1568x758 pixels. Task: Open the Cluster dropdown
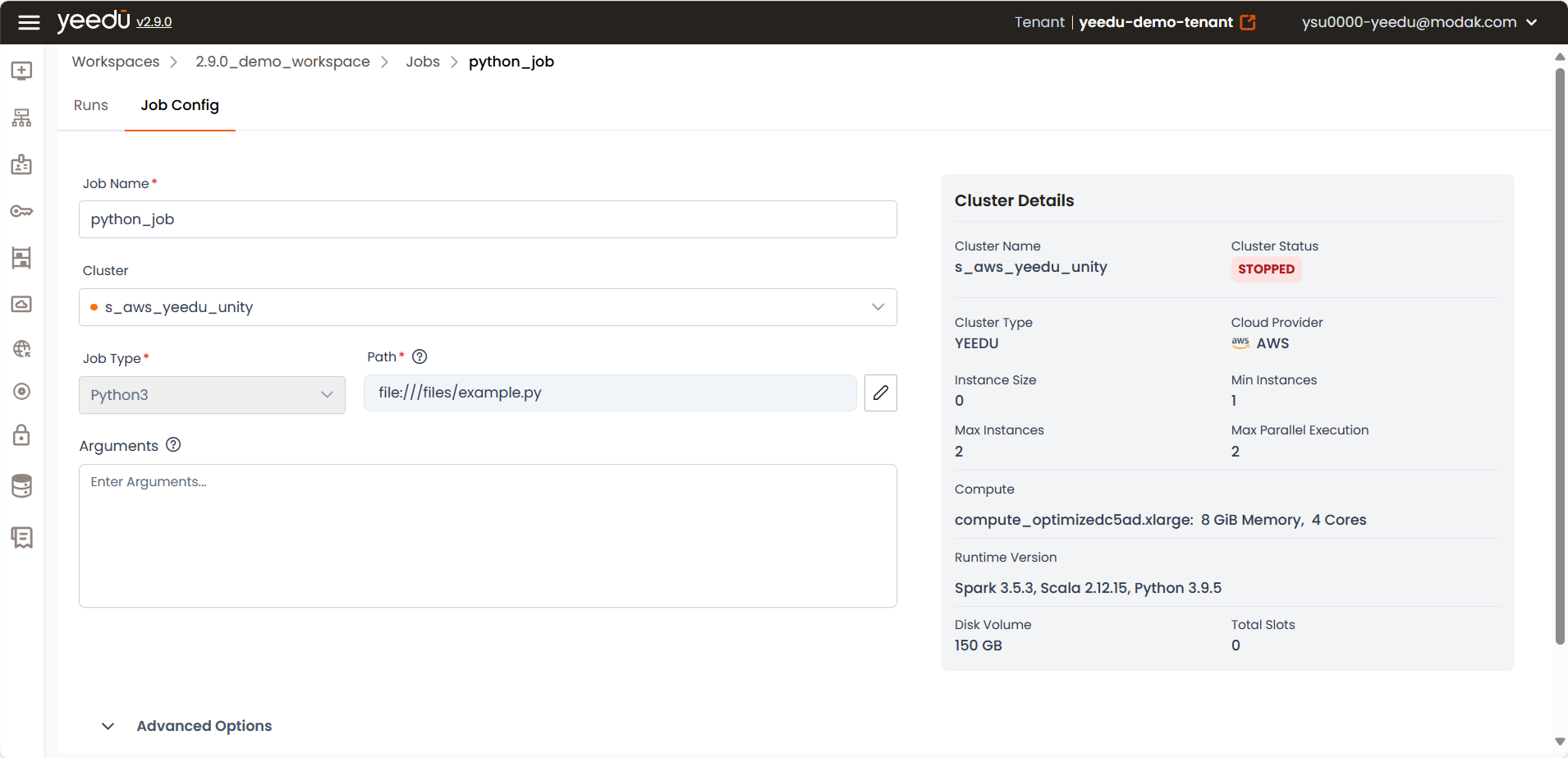click(488, 307)
